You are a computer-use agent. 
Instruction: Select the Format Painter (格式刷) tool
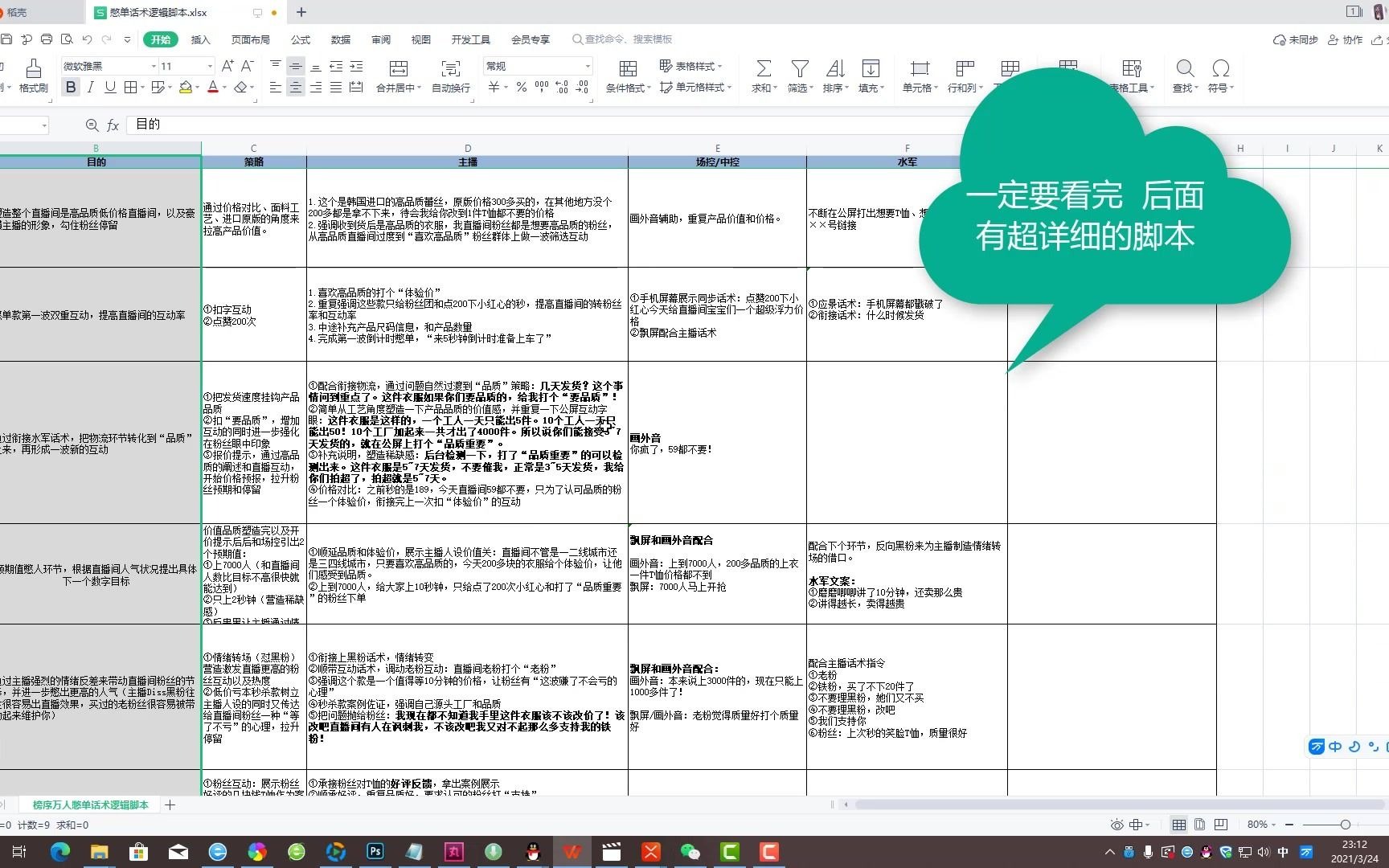coord(33,76)
